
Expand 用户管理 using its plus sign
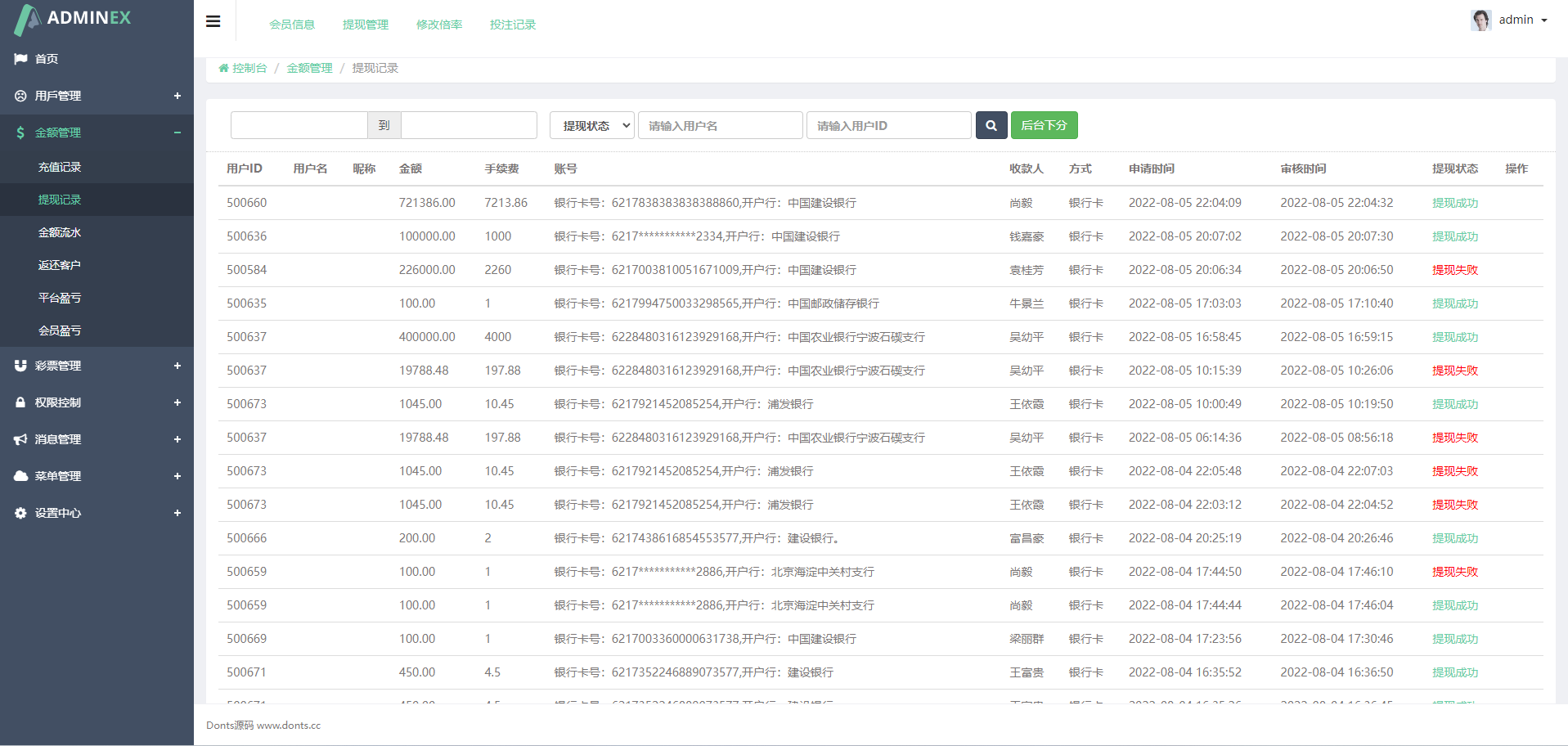[x=177, y=96]
